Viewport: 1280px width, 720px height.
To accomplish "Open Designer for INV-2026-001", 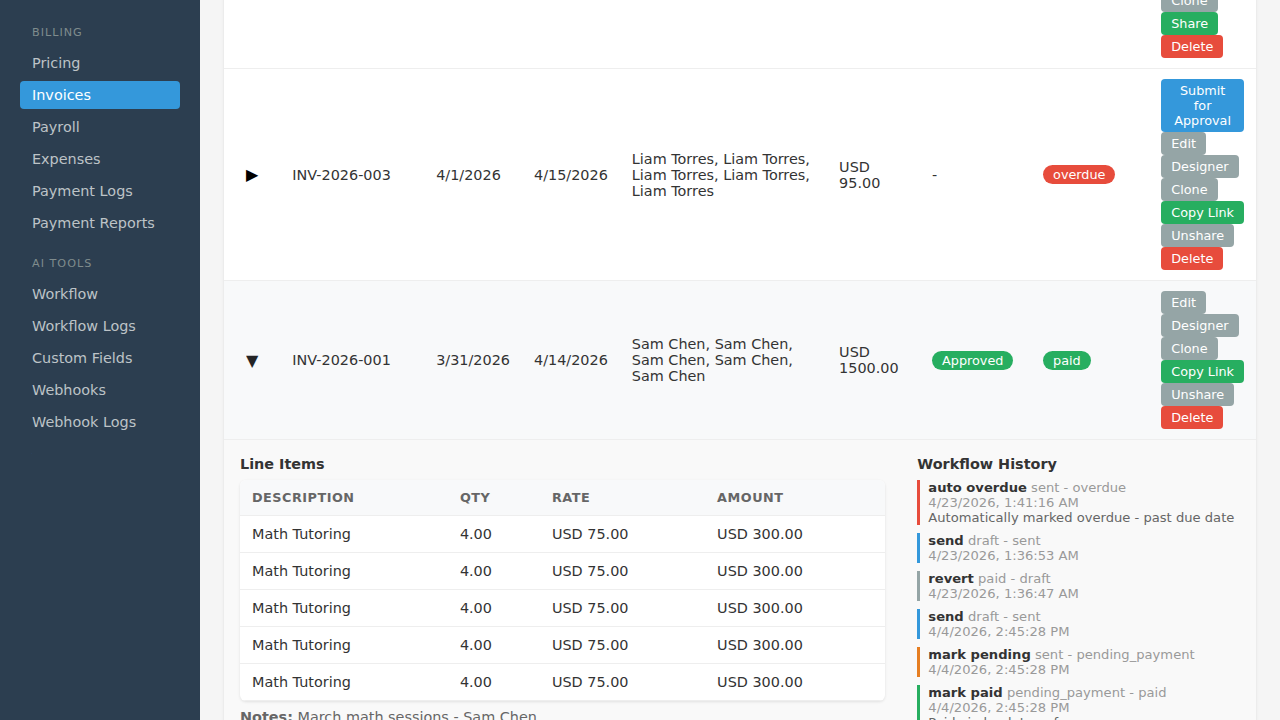I will pos(1200,326).
